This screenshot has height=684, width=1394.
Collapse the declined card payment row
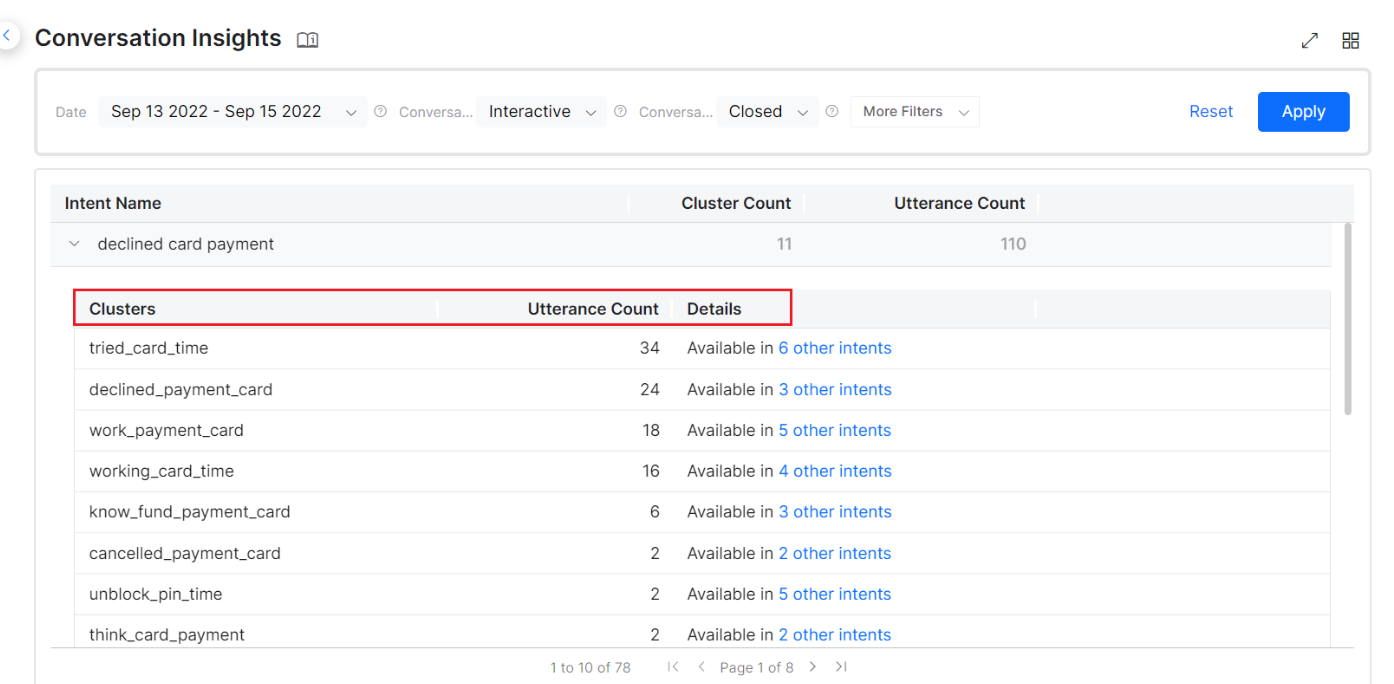tap(74, 244)
